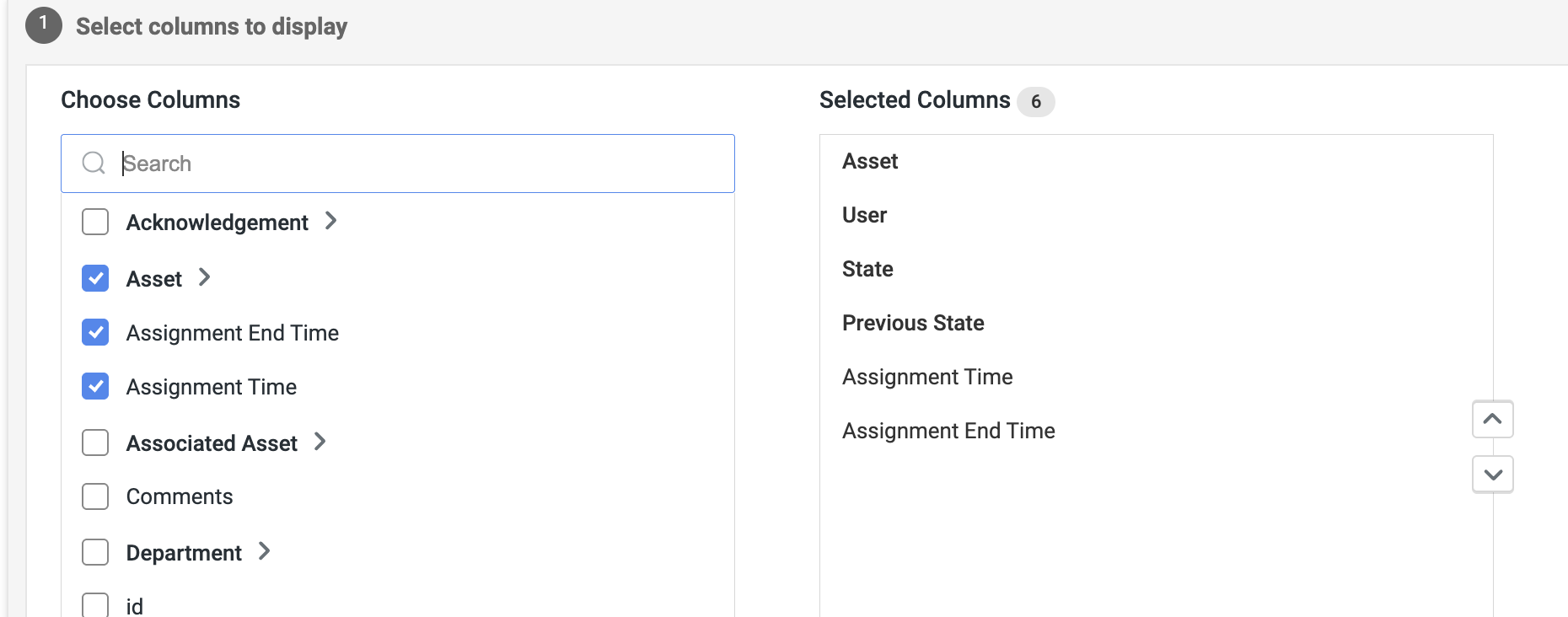Click the search magnifier icon
This screenshot has height=617, width=1568.
tap(94, 163)
